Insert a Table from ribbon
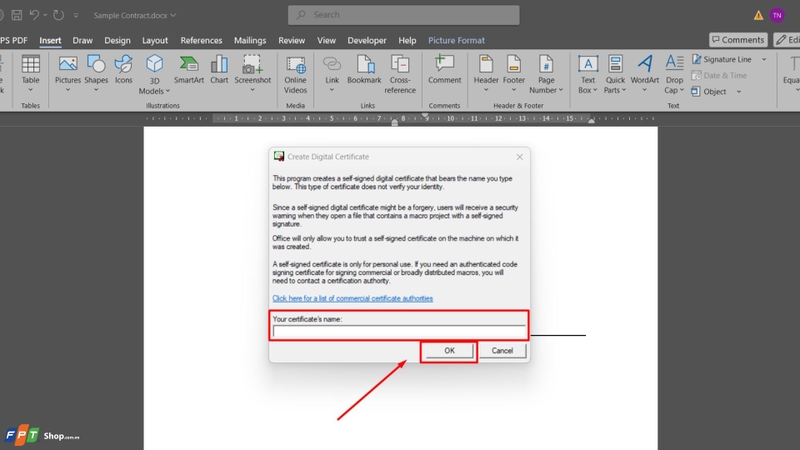Screen dimensions: 800x450 click(x=30, y=74)
